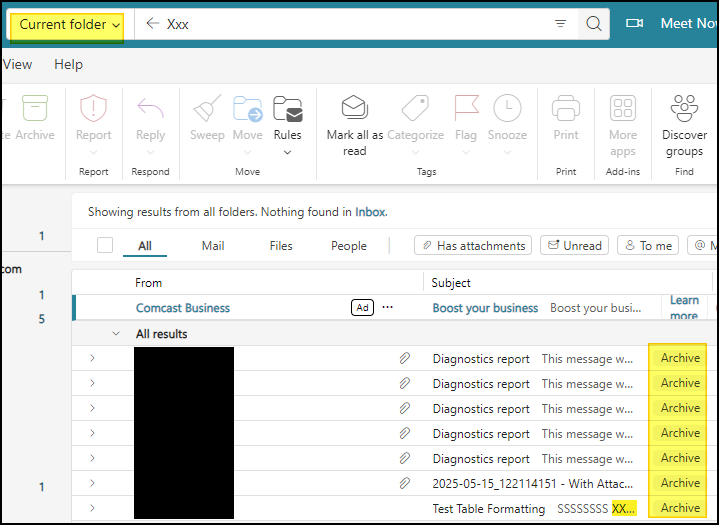Viewport: 719px width, 525px height.
Task: Click the Archive ribbon icon
Action: (35, 108)
